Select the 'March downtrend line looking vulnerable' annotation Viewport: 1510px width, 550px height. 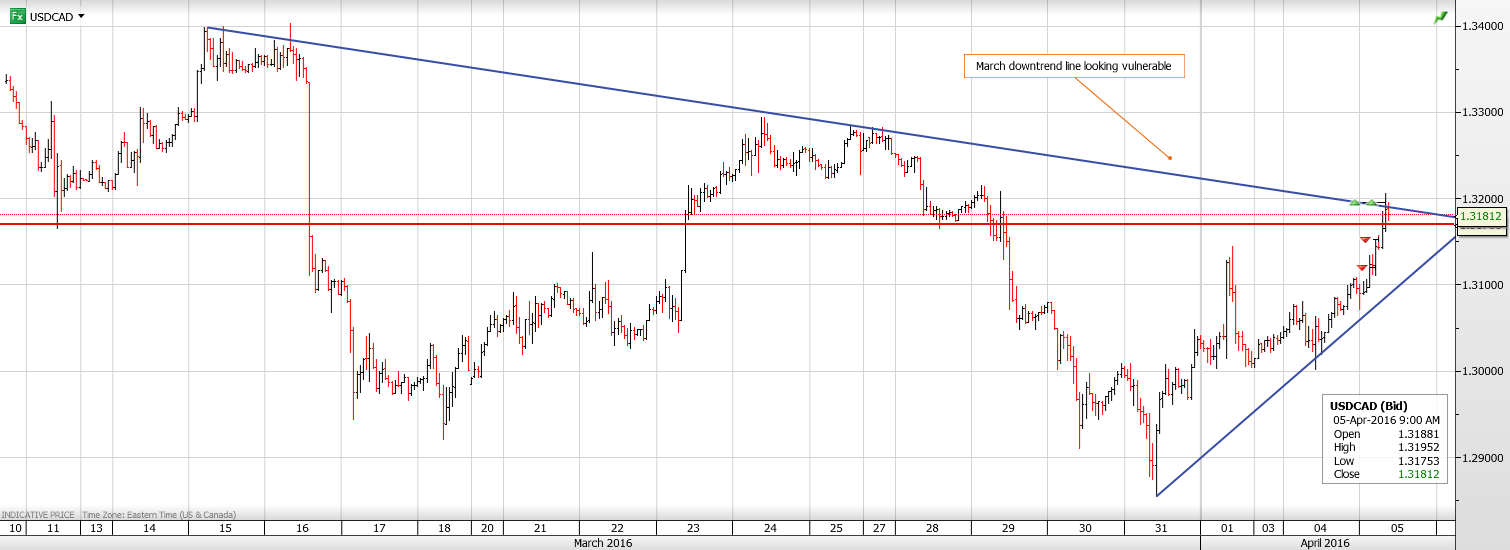[1072, 67]
